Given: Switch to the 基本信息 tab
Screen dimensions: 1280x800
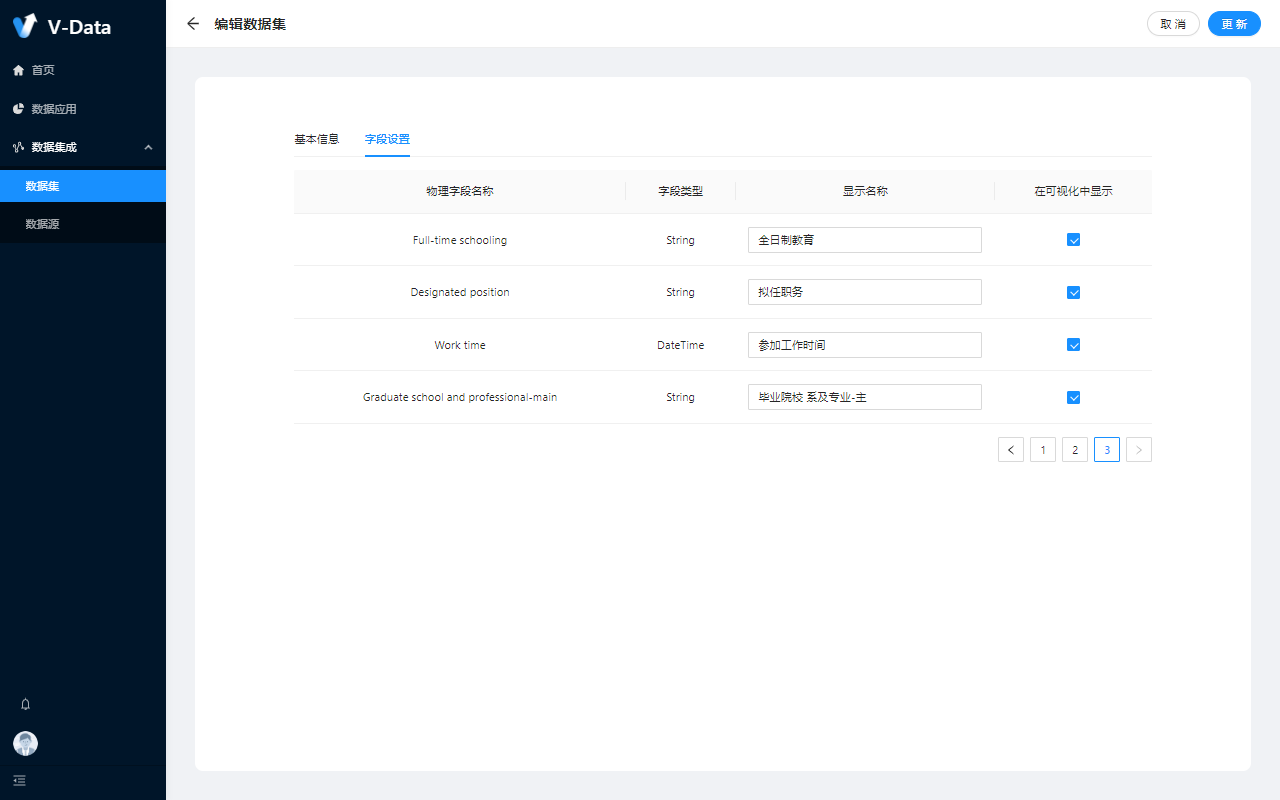Looking at the screenshot, I should 316,139.
